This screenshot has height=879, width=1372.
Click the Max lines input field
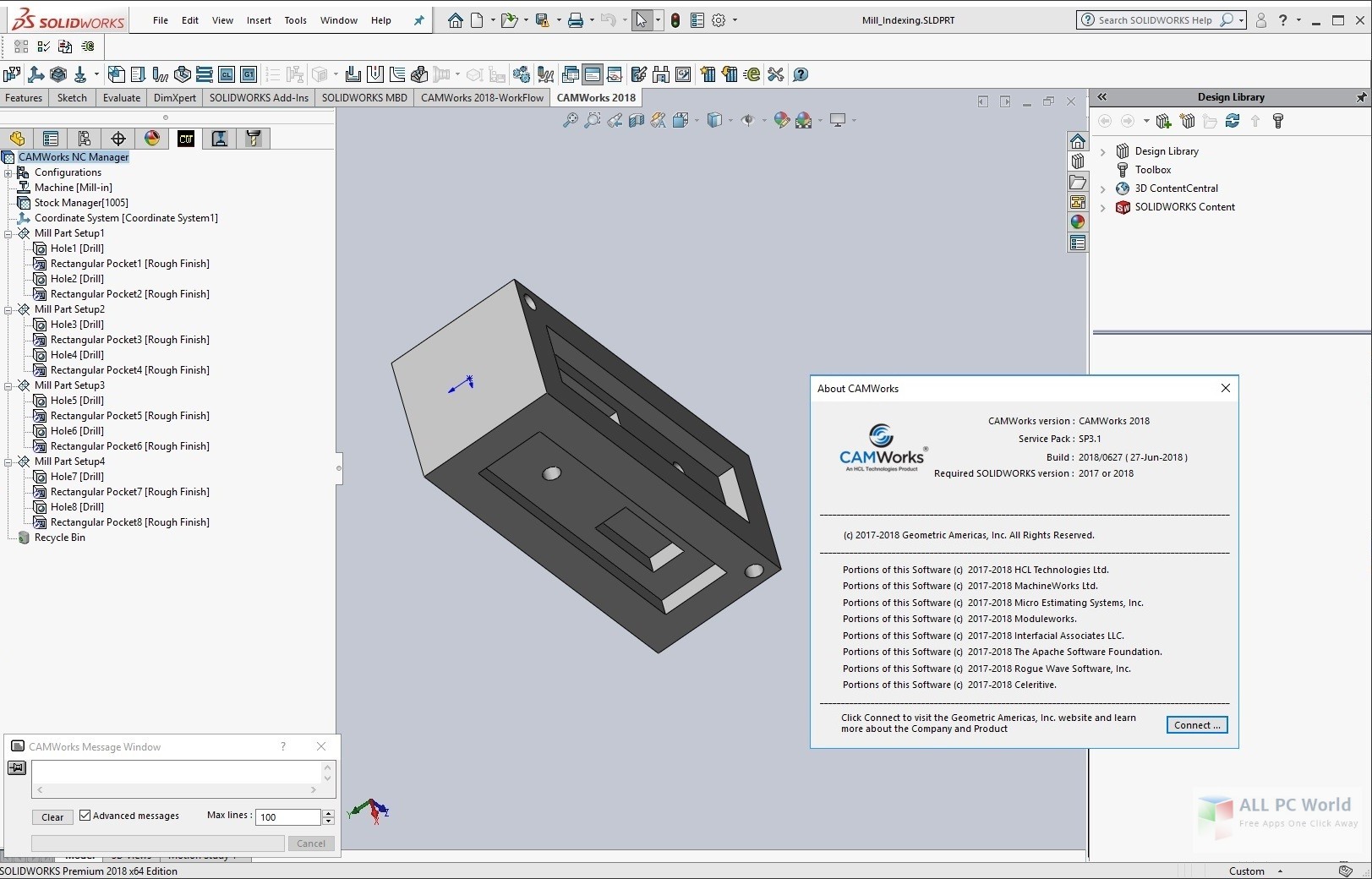289,816
